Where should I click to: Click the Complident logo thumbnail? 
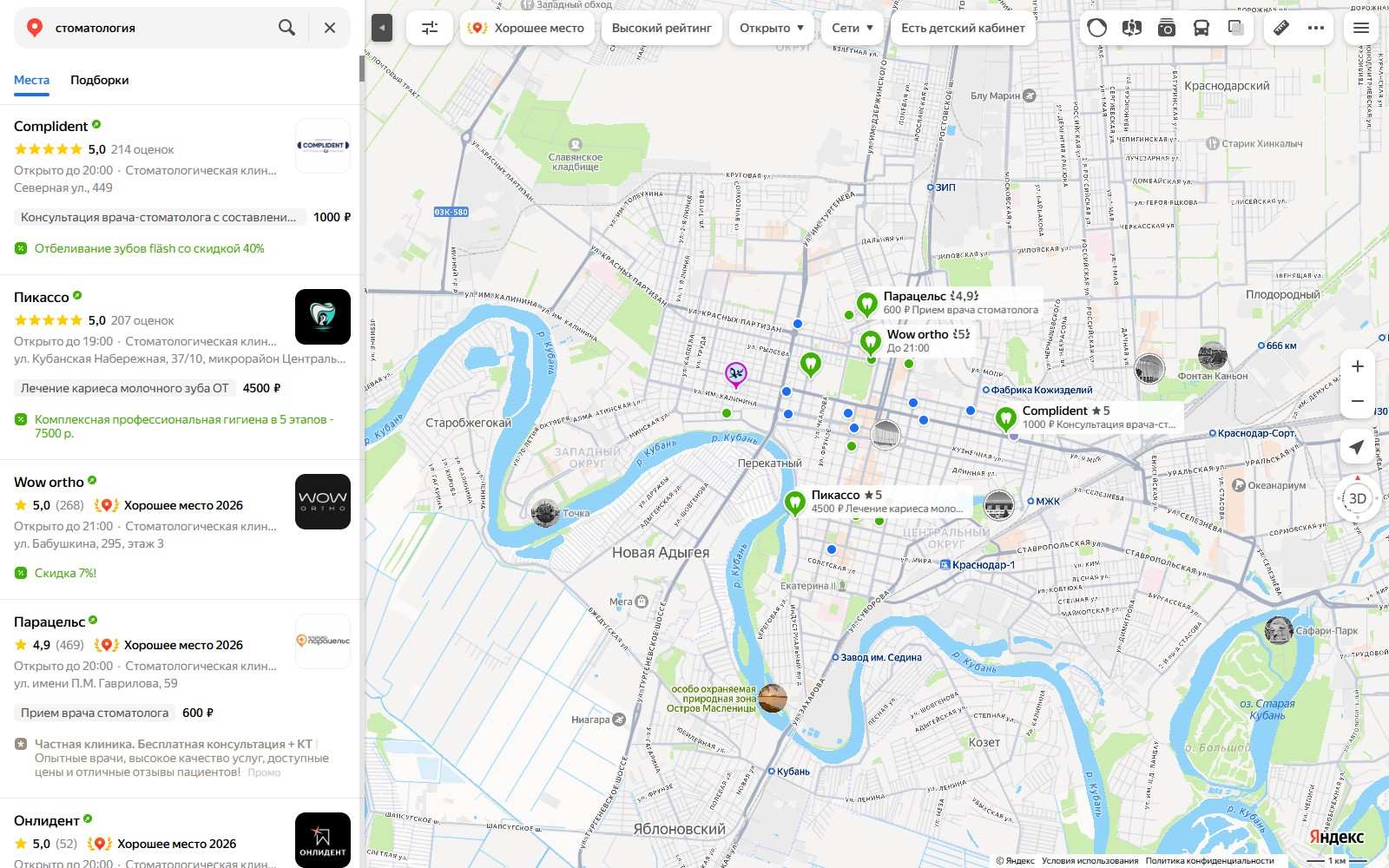[x=323, y=146]
